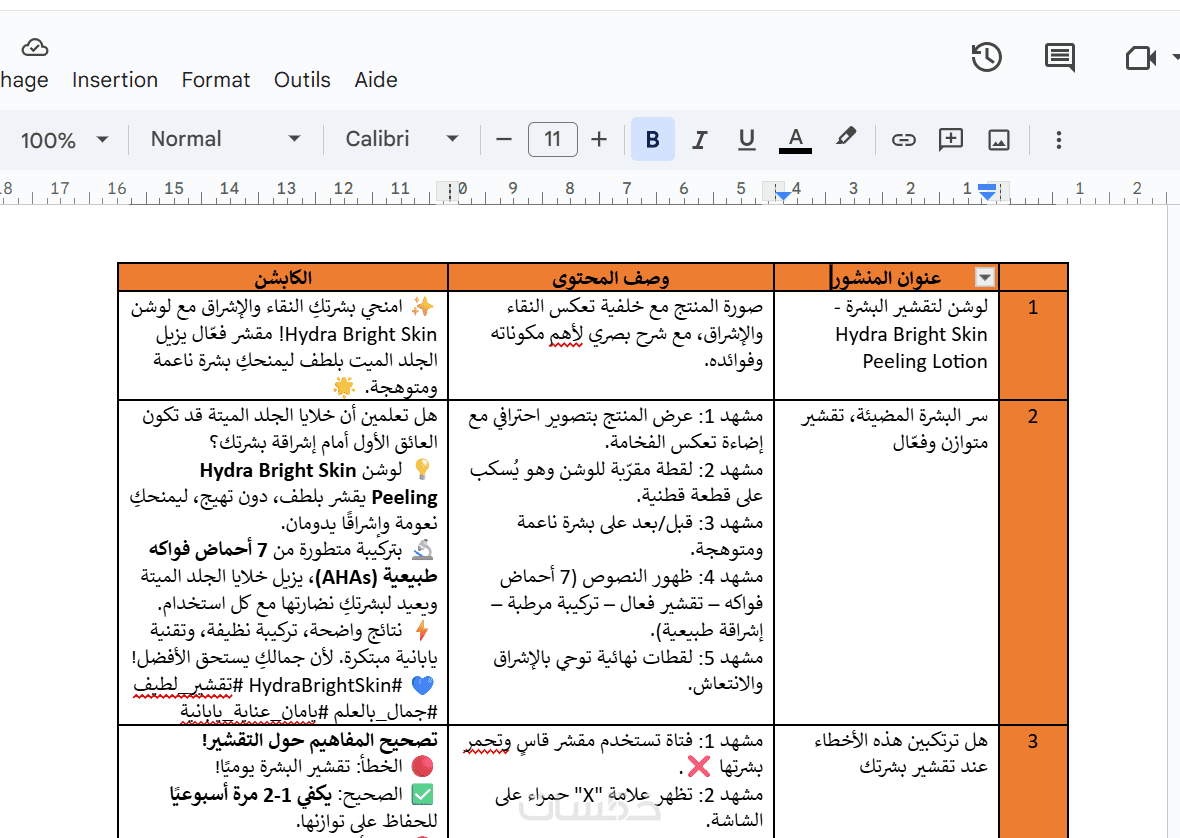Toggle italic formatting
This screenshot has width=1180, height=838.
[x=699, y=140]
